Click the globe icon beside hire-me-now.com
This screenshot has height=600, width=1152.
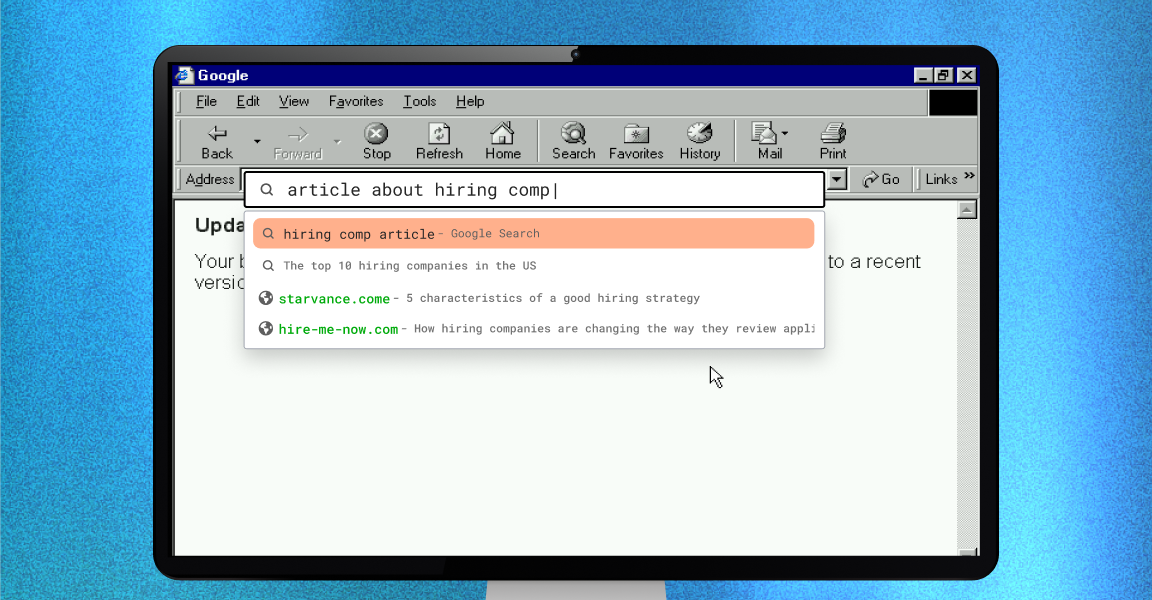point(266,329)
